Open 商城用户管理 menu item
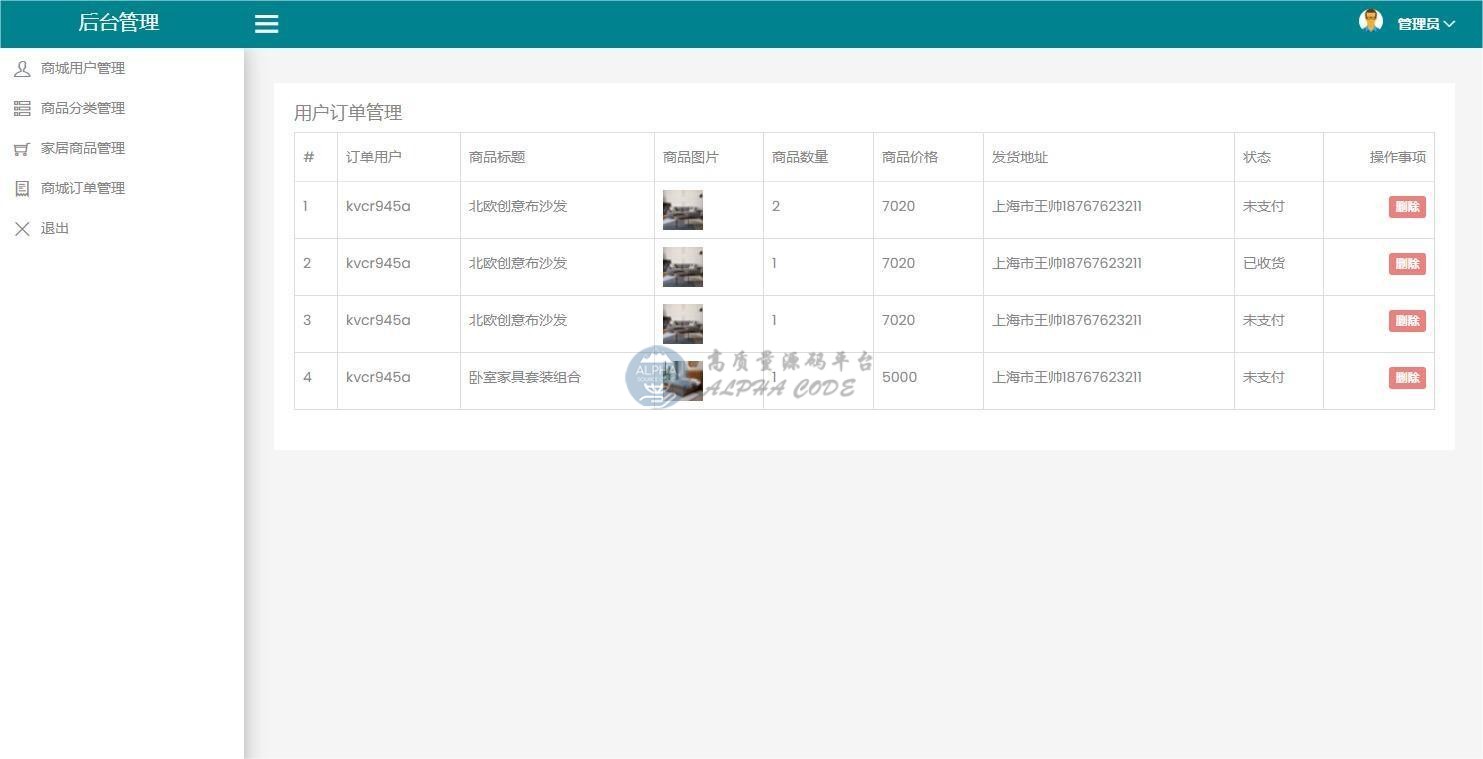 click(x=83, y=68)
